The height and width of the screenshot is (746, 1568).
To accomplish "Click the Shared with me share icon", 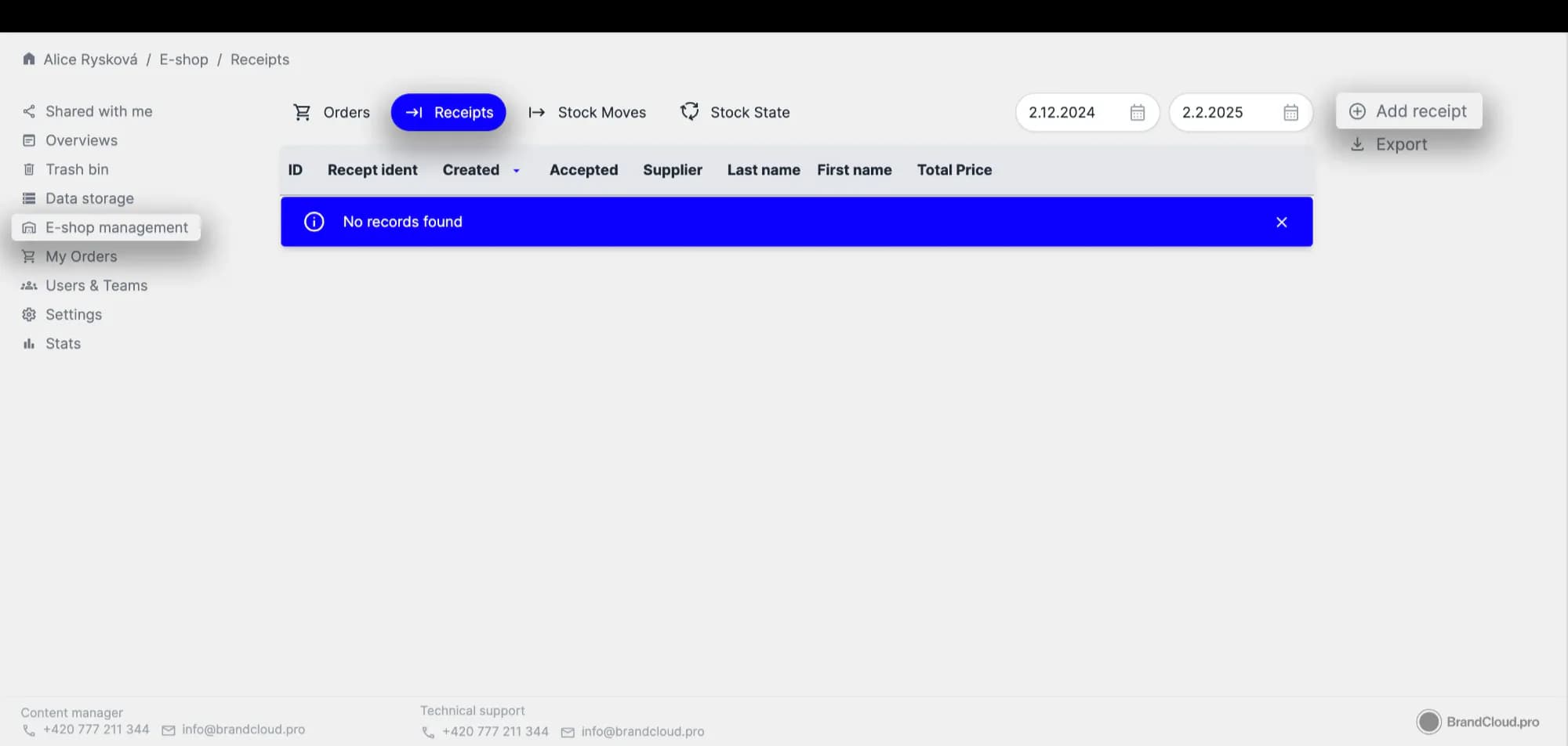I will pos(29,112).
